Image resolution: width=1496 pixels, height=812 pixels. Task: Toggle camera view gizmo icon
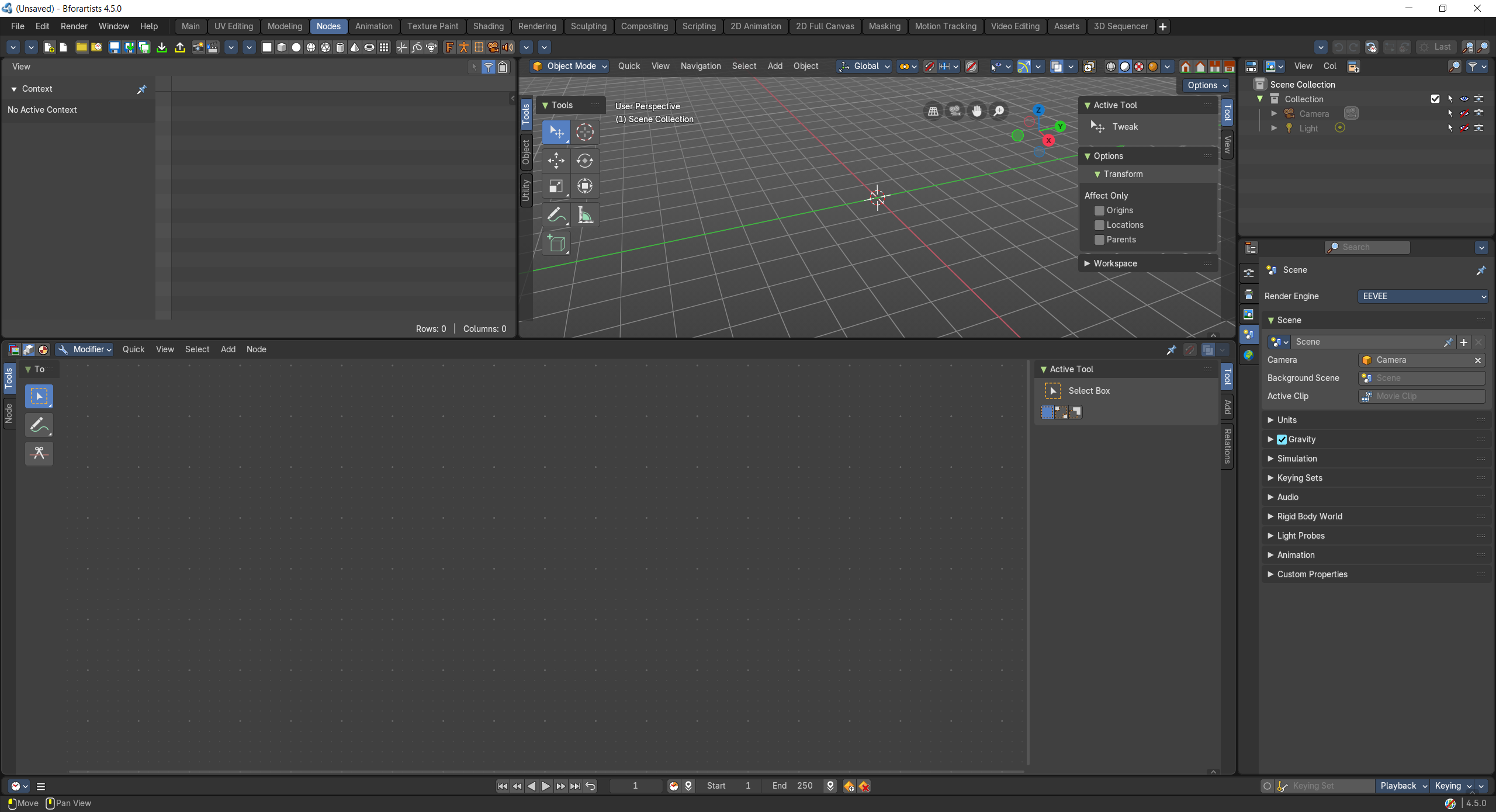955,110
